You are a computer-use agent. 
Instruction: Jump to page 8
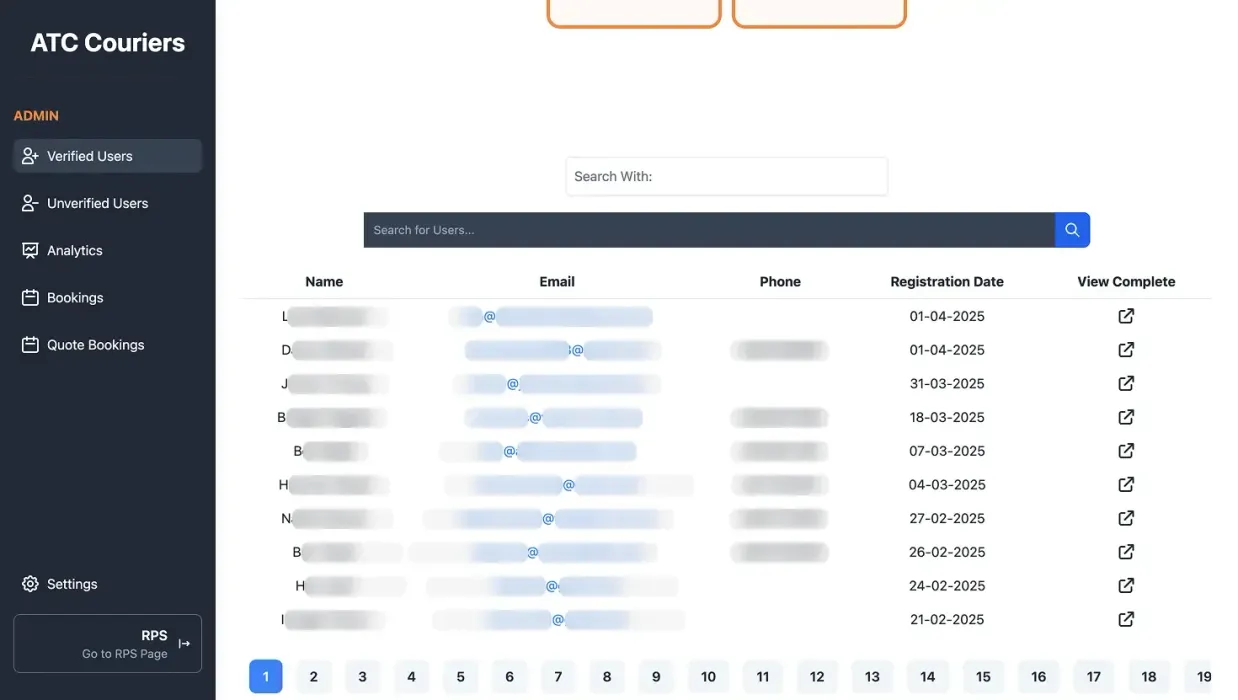pos(607,677)
